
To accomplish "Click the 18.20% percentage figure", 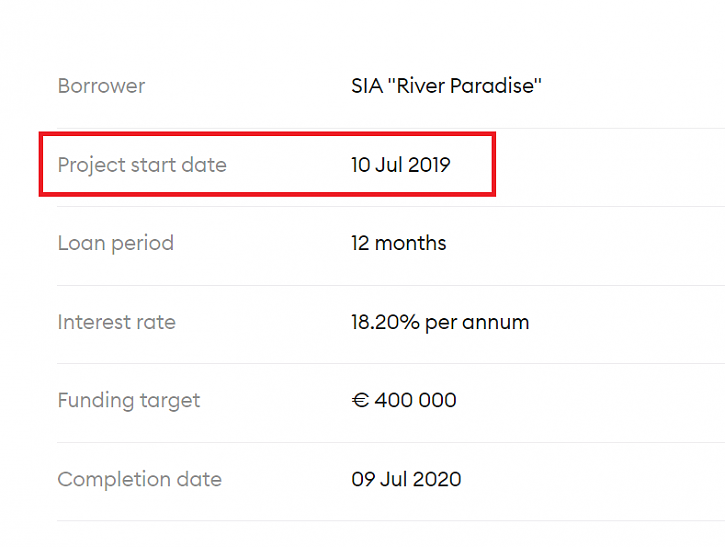I will tap(385, 322).
